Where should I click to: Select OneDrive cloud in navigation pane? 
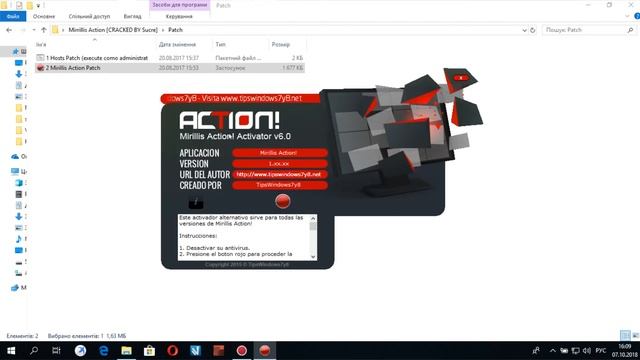[x=15, y=156]
